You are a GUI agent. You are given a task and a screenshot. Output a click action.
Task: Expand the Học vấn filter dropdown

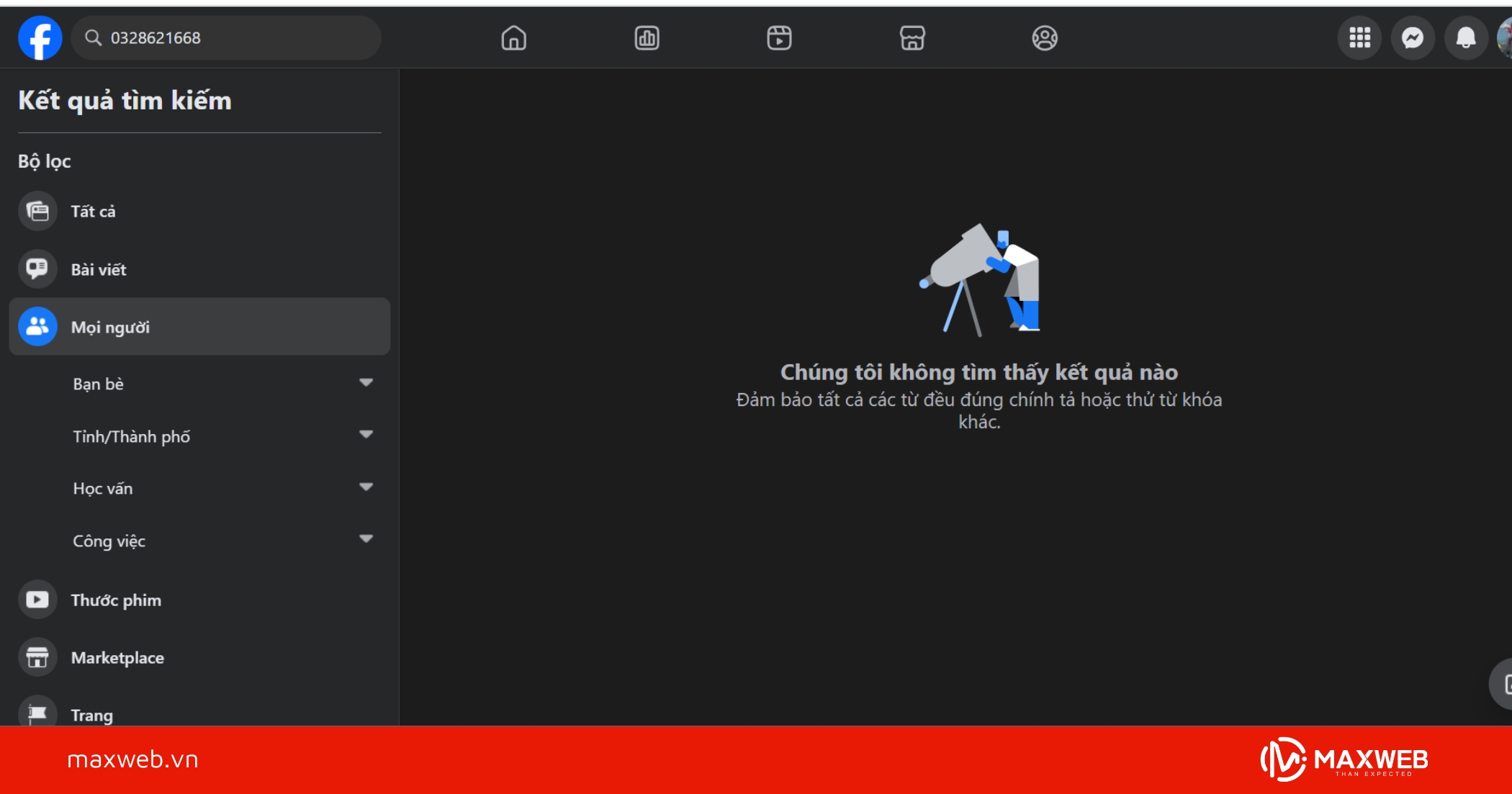point(366,487)
